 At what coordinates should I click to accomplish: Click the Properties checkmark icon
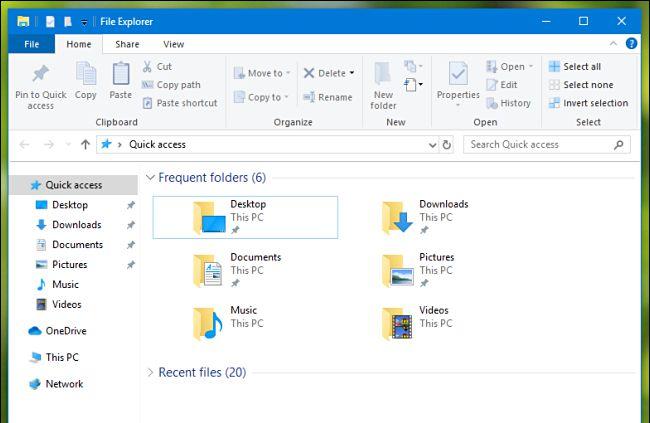coord(458,74)
